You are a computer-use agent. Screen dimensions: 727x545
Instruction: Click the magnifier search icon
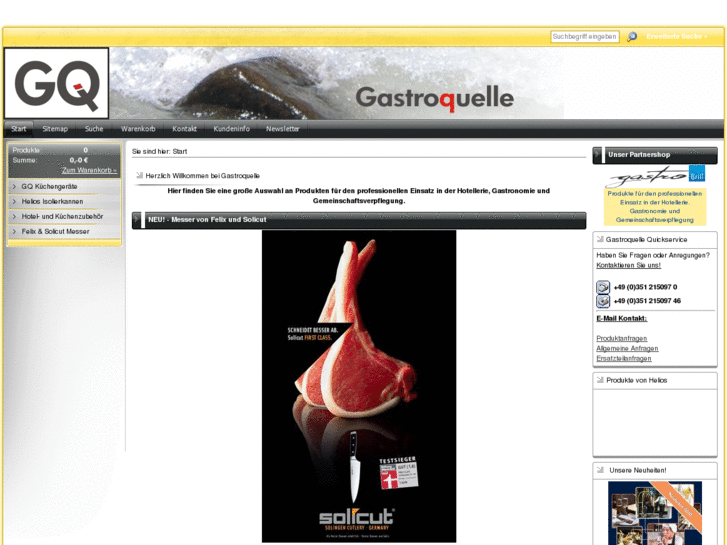tap(631, 37)
